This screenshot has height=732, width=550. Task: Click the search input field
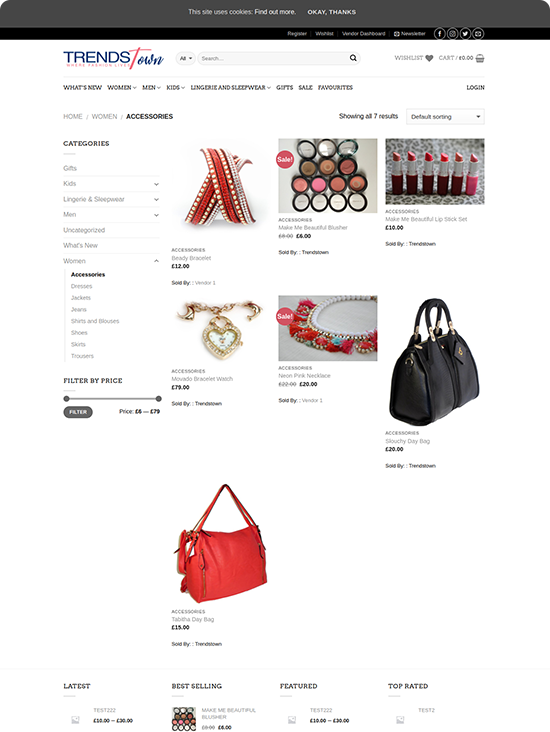273,58
